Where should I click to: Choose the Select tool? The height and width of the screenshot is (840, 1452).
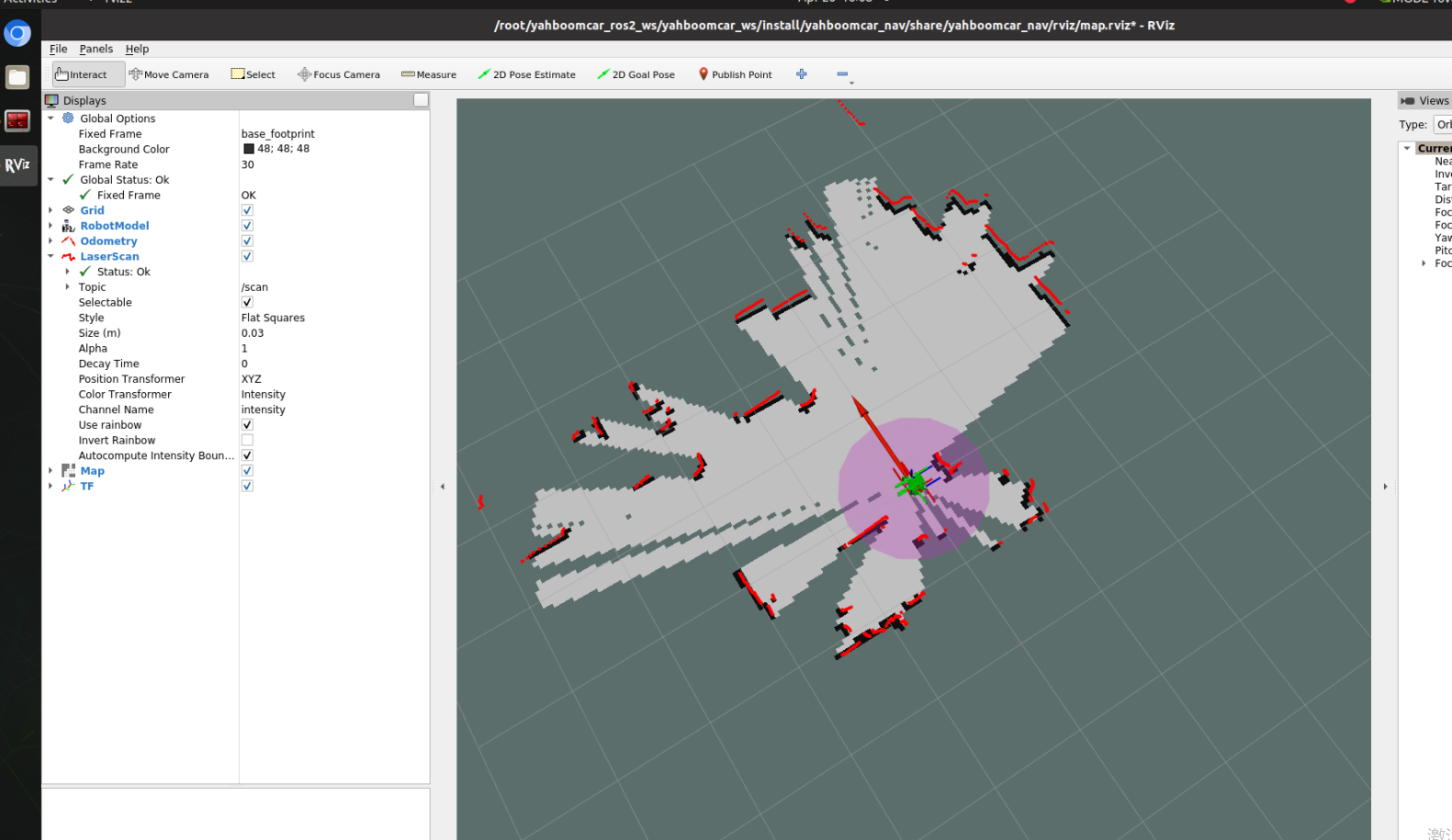pyautogui.click(x=253, y=74)
